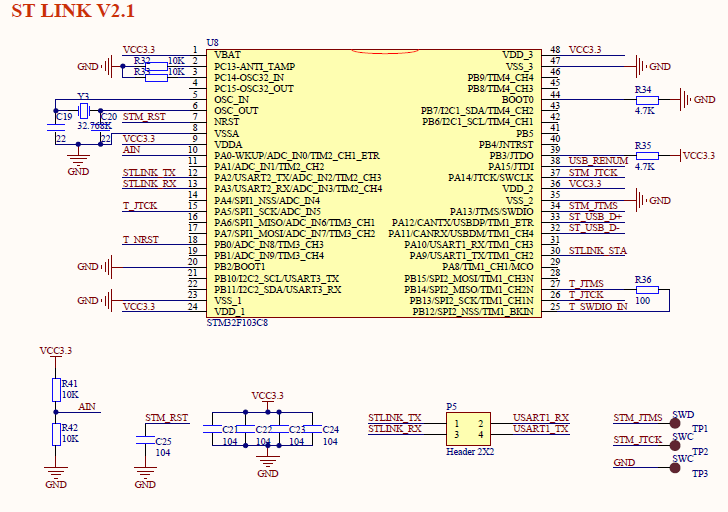This screenshot has width=728, height=512.
Task: Click the "STLINK_STA" net label
Action: point(598,251)
